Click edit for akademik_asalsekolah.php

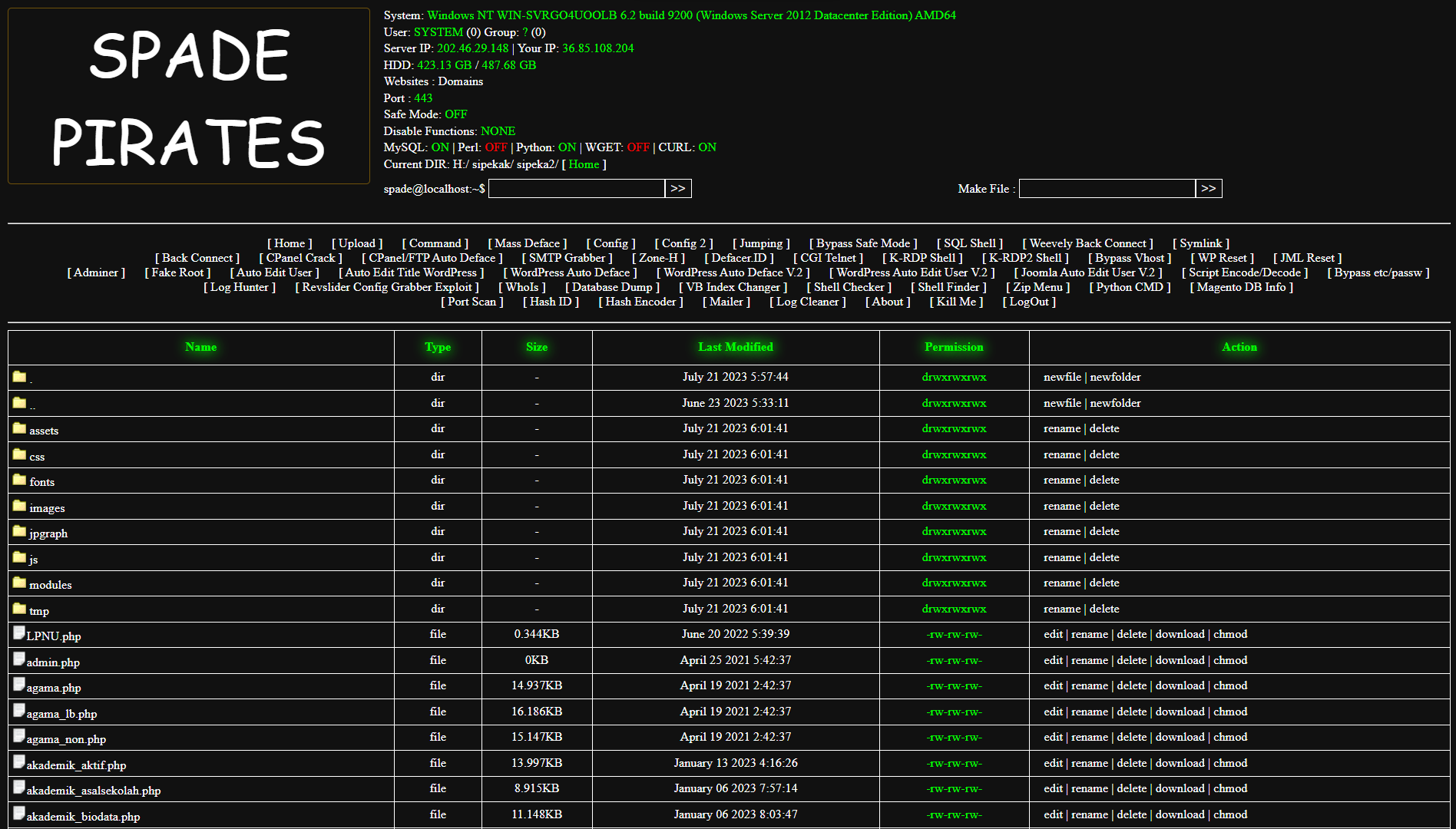tap(1053, 788)
